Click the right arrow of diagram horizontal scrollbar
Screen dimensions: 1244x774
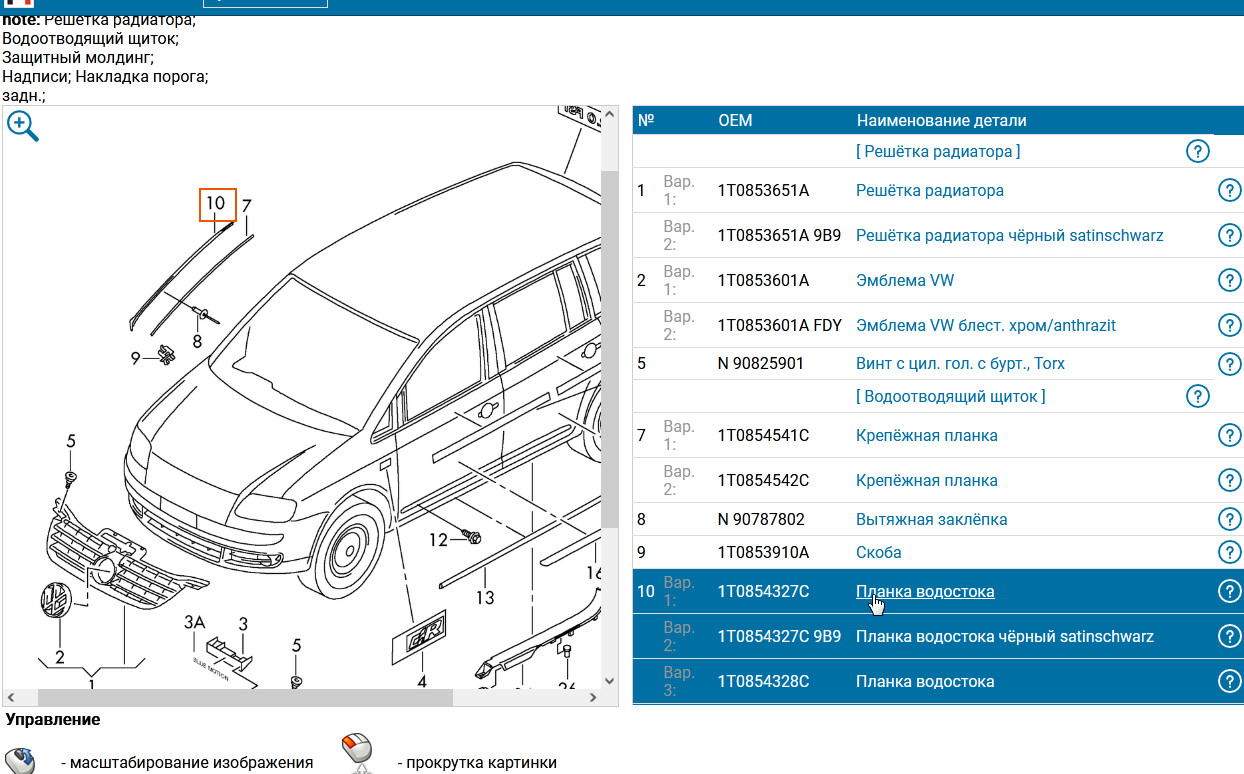tap(594, 697)
